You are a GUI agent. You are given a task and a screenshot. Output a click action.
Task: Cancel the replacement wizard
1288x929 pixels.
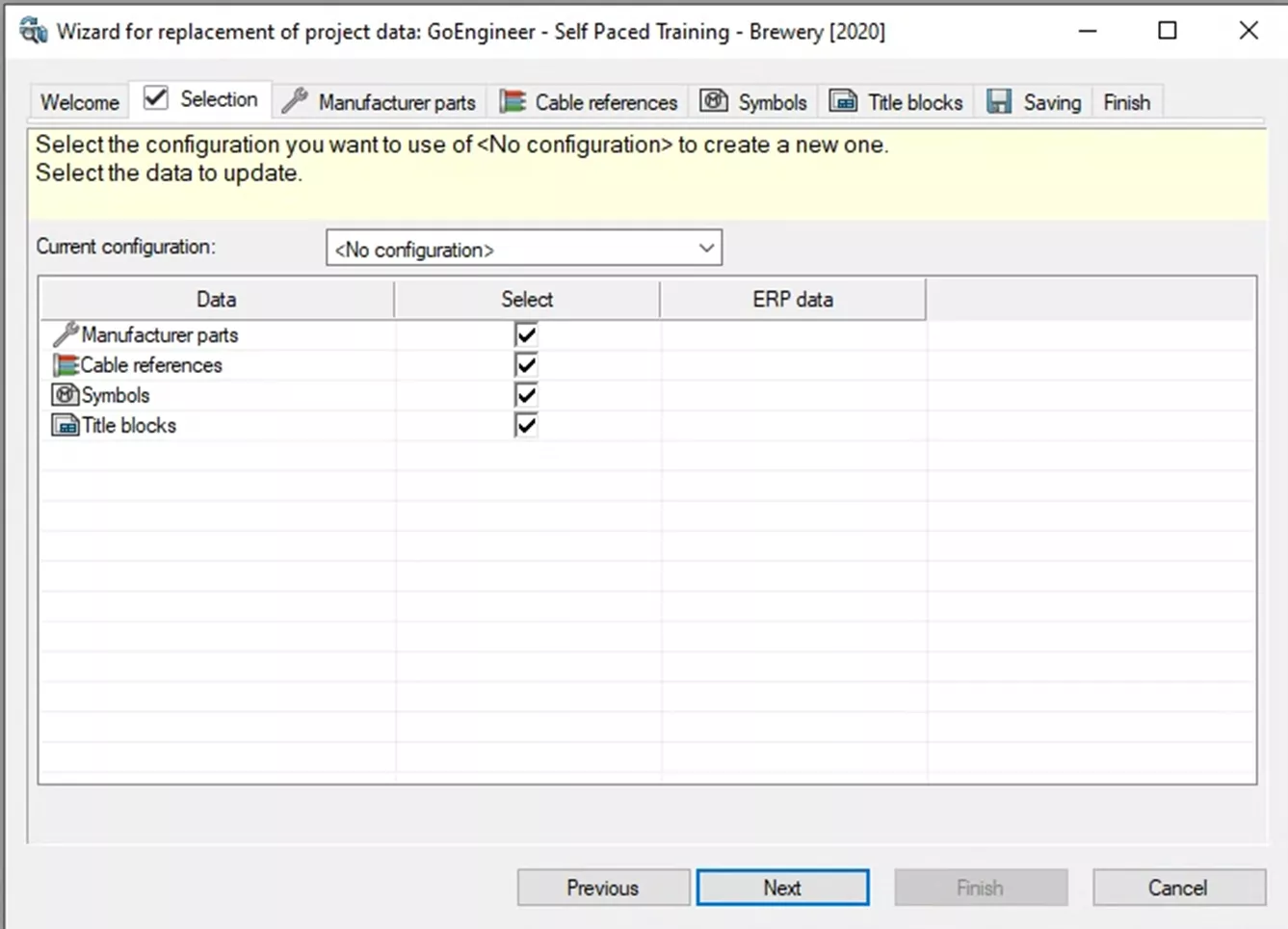tap(1178, 888)
